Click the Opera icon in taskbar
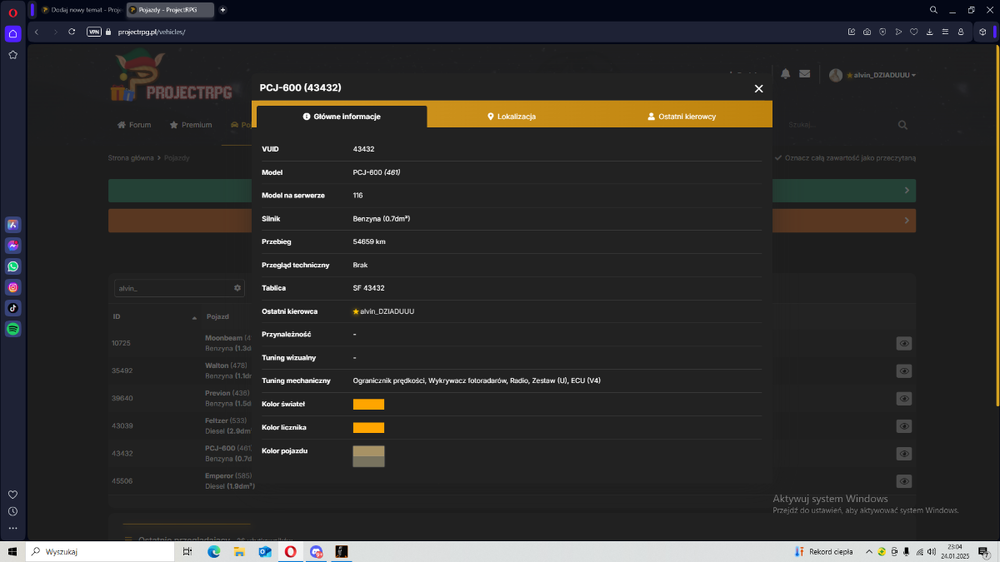This screenshot has width=1000, height=562. (290, 552)
